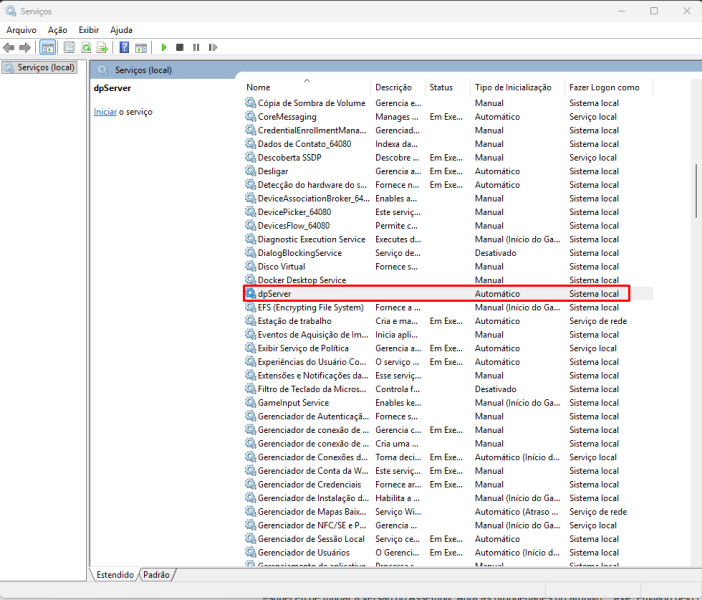Click the Stop service toolbar icon
Screen dimensions: 702x600
tap(180, 47)
